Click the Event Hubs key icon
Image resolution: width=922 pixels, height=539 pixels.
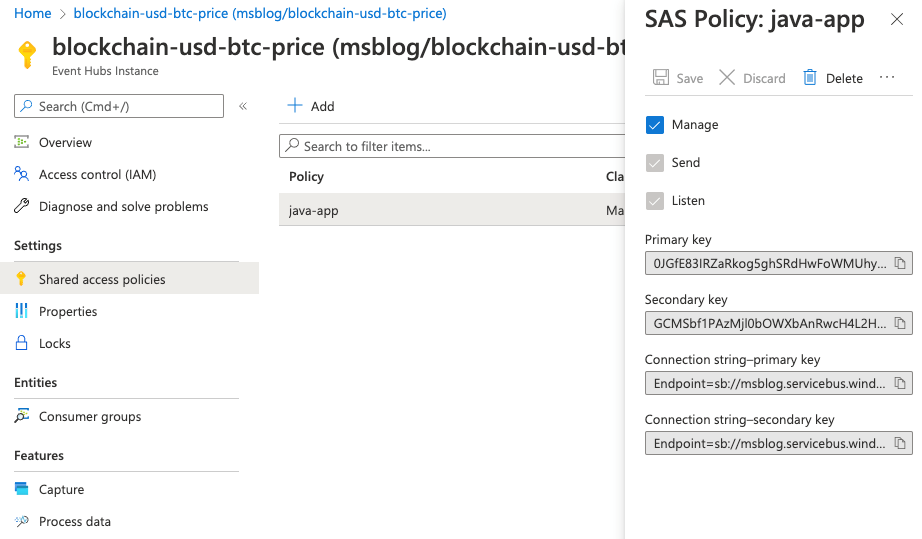point(27,55)
